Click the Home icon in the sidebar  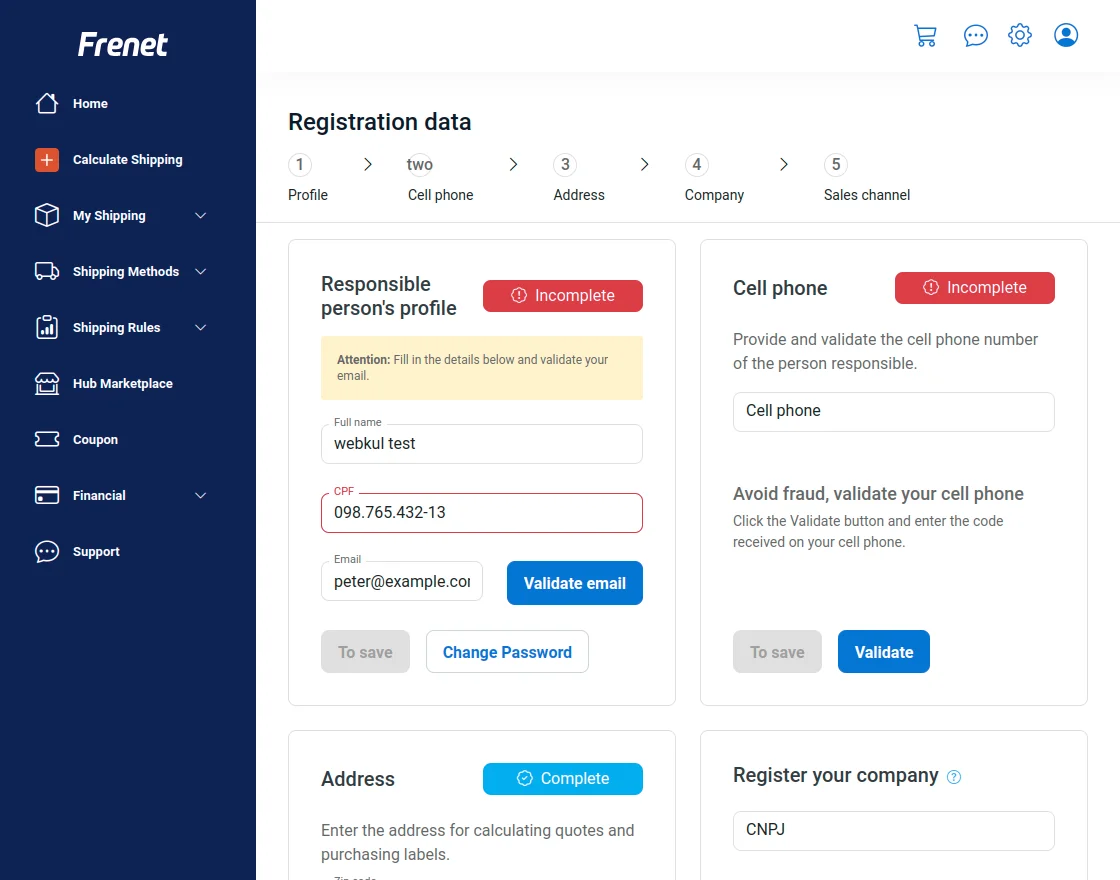pyautogui.click(x=46, y=103)
